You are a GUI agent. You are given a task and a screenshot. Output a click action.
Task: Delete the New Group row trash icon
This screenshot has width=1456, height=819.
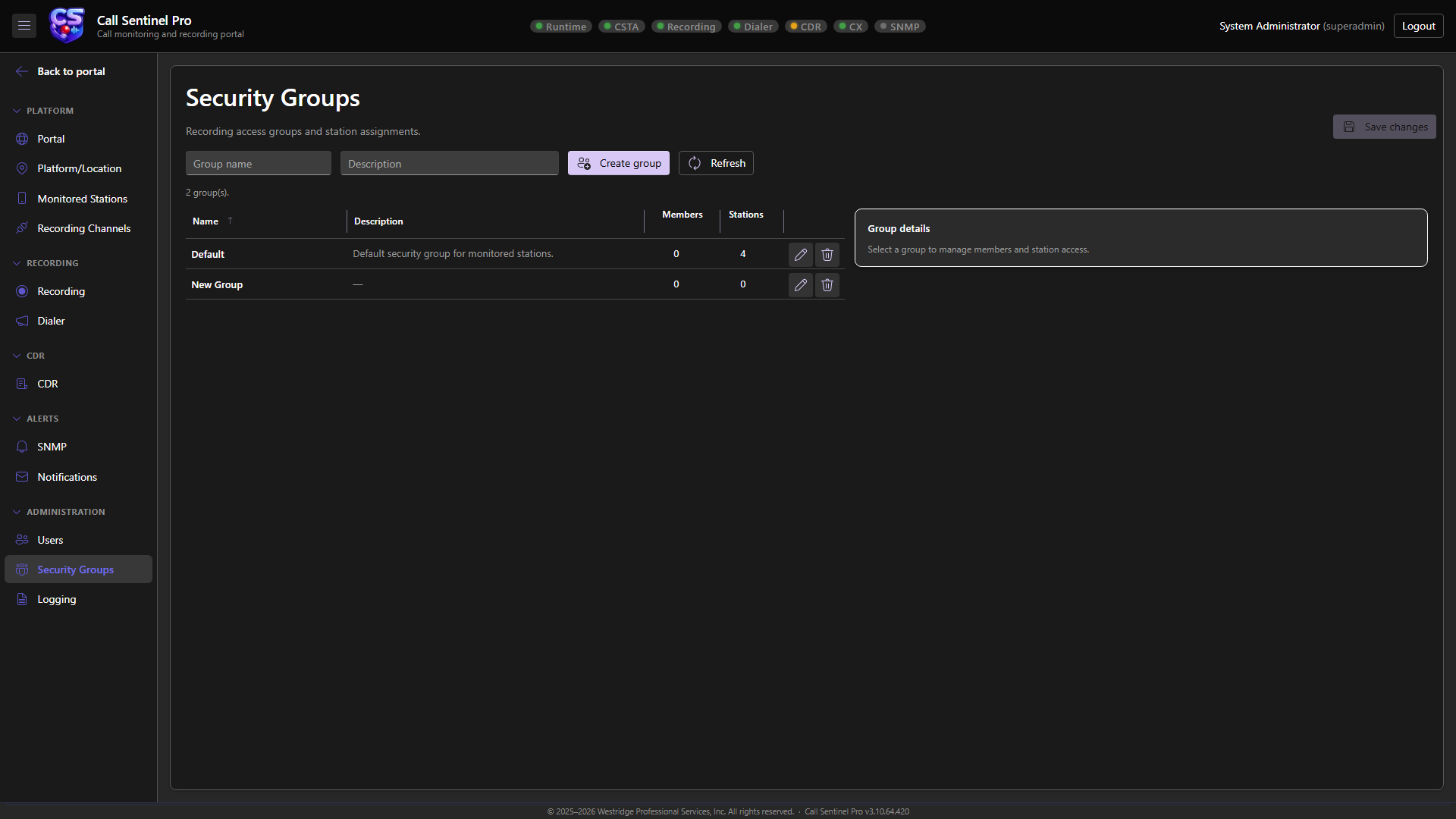pos(827,285)
